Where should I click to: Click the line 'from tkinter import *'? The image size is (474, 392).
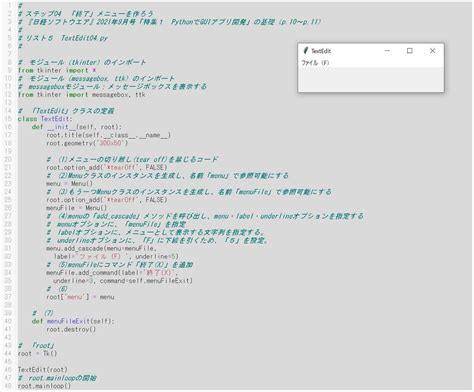coord(57,70)
